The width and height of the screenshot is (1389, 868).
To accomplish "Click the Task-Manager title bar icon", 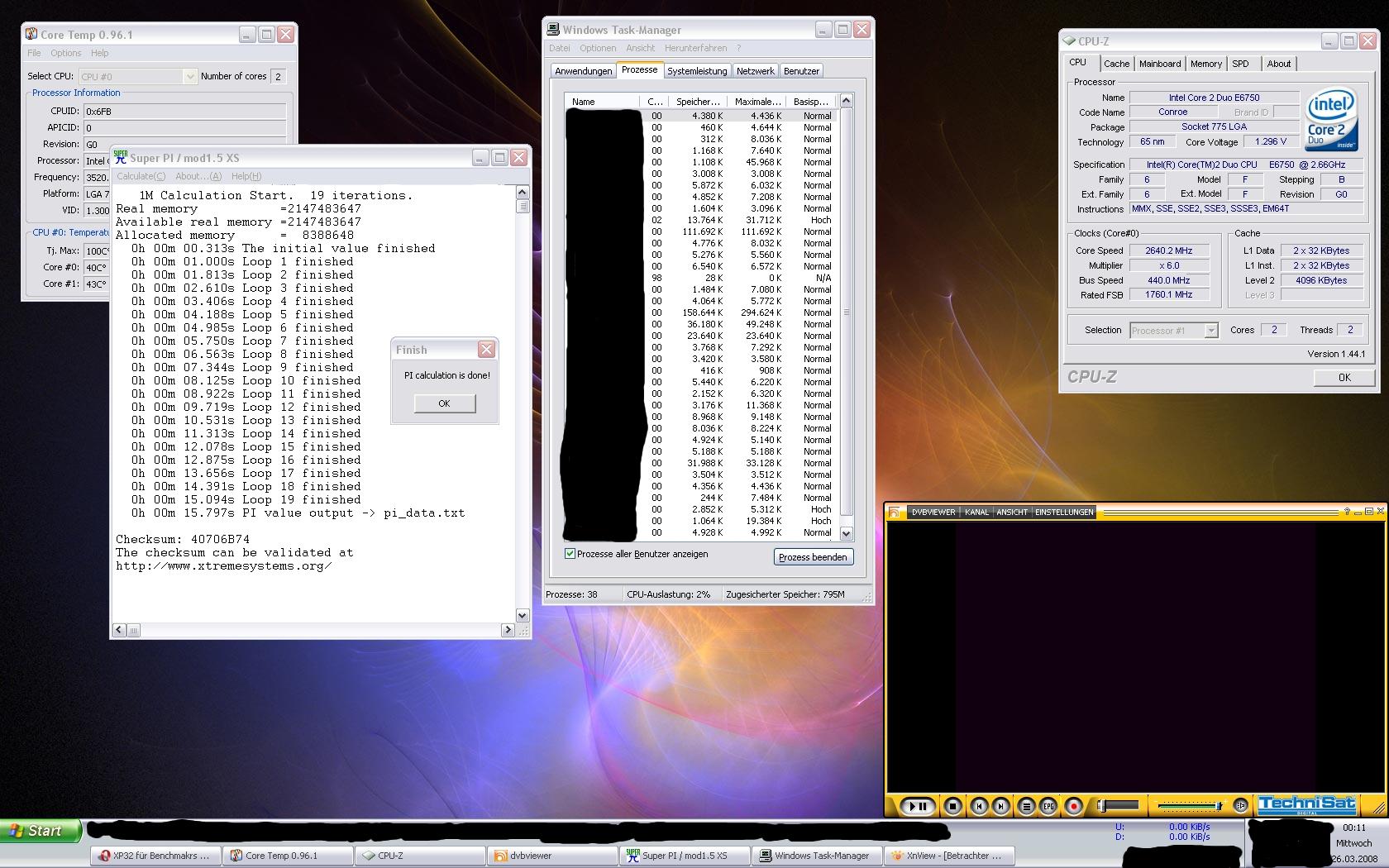I will pos(554,30).
